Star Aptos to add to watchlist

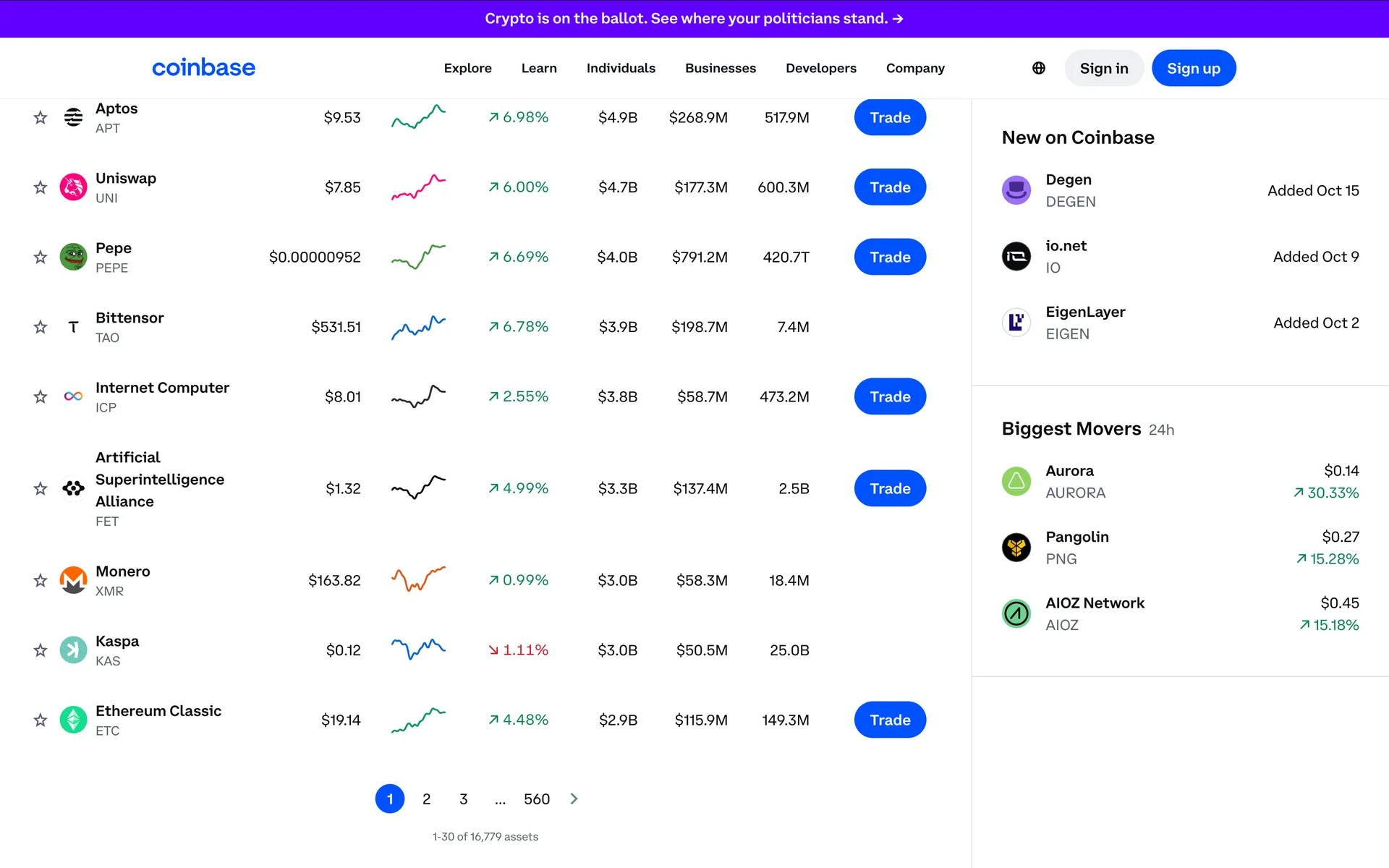pyautogui.click(x=41, y=117)
